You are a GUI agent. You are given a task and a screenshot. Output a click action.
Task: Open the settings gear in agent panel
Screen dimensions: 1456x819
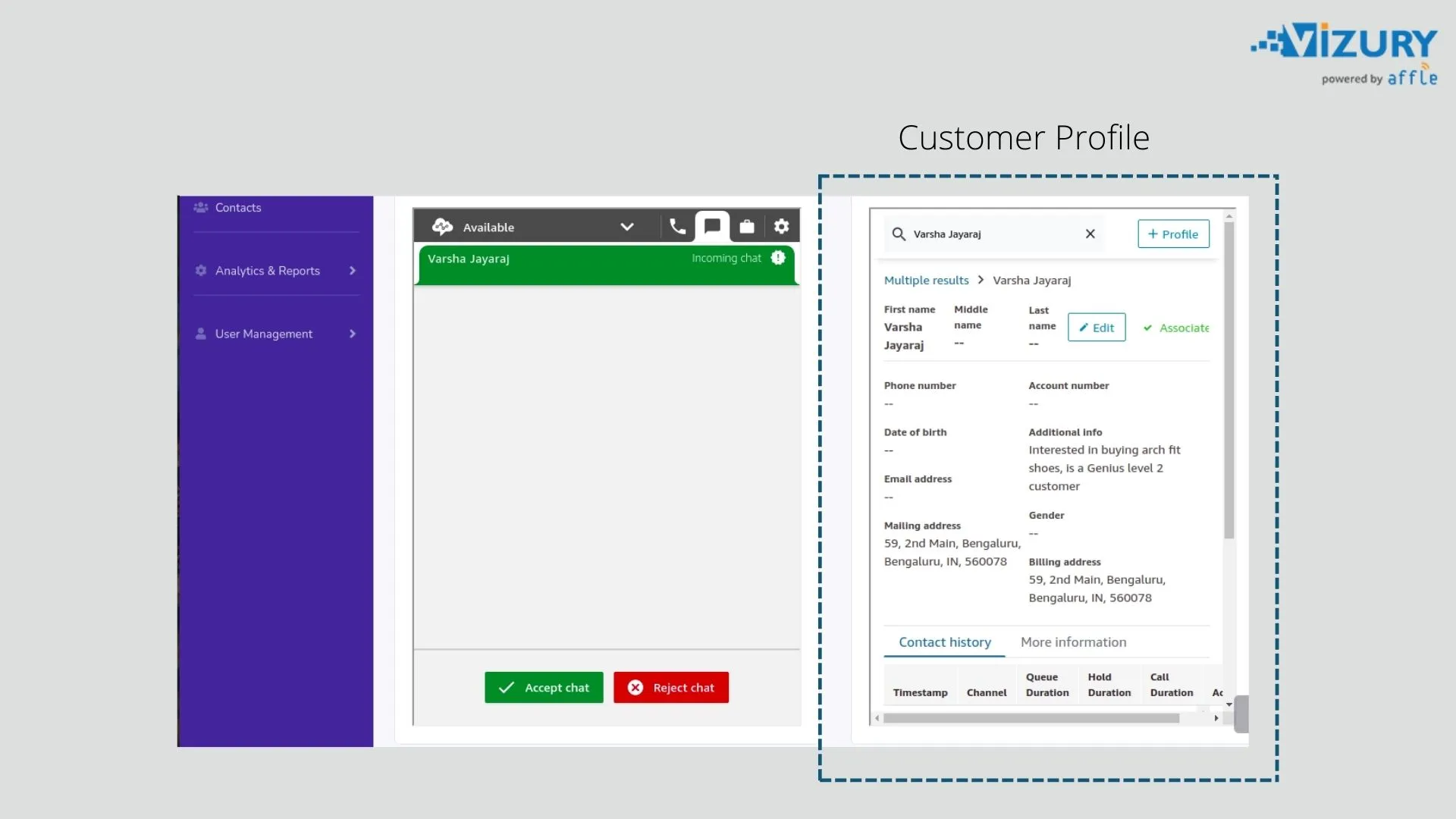click(782, 227)
